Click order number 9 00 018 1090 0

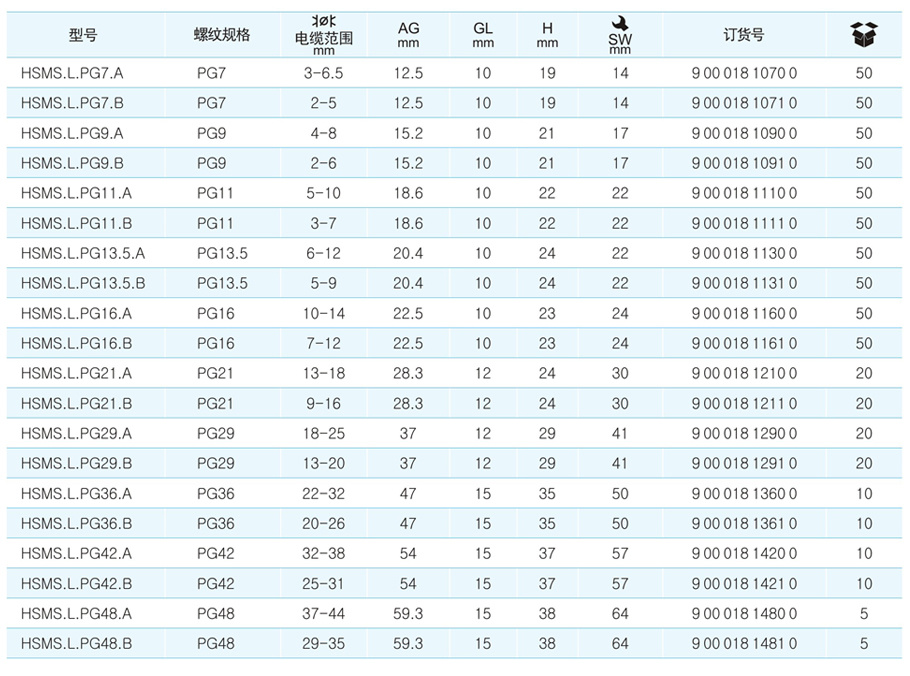click(x=744, y=133)
